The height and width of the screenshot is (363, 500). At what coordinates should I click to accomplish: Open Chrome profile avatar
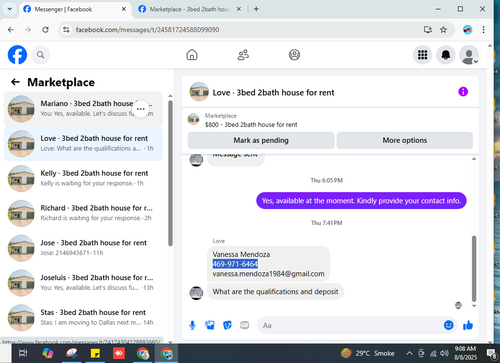click(x=467, y=30)
